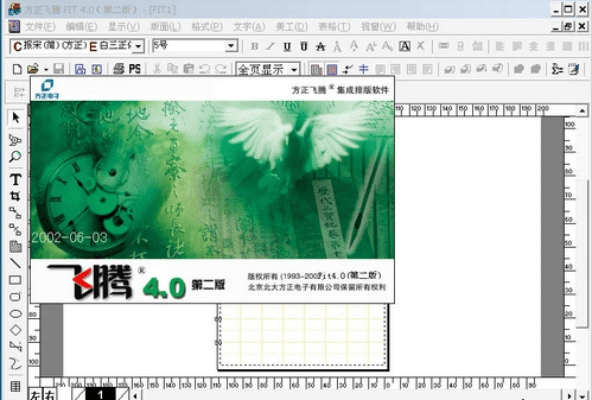Select page tab 1 at the bottom
This screenshot has height=400, width=592.
[x=100, y=394]
